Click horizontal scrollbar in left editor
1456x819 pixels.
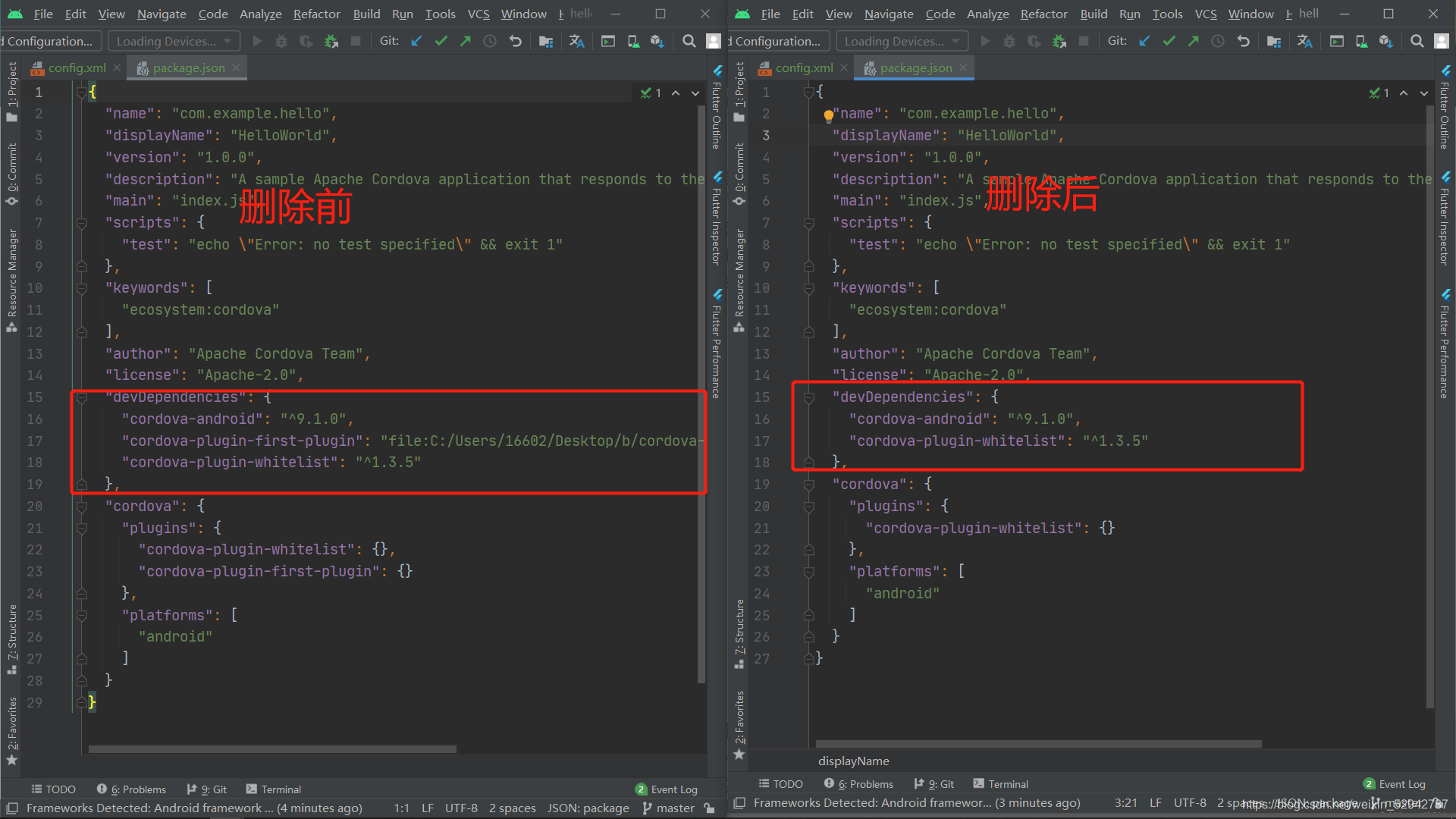click(x=272, y=749)
